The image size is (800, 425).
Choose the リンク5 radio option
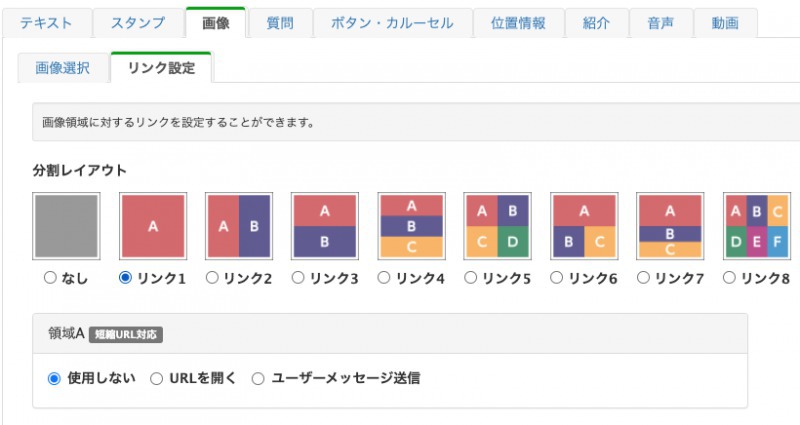pos(470,278)
